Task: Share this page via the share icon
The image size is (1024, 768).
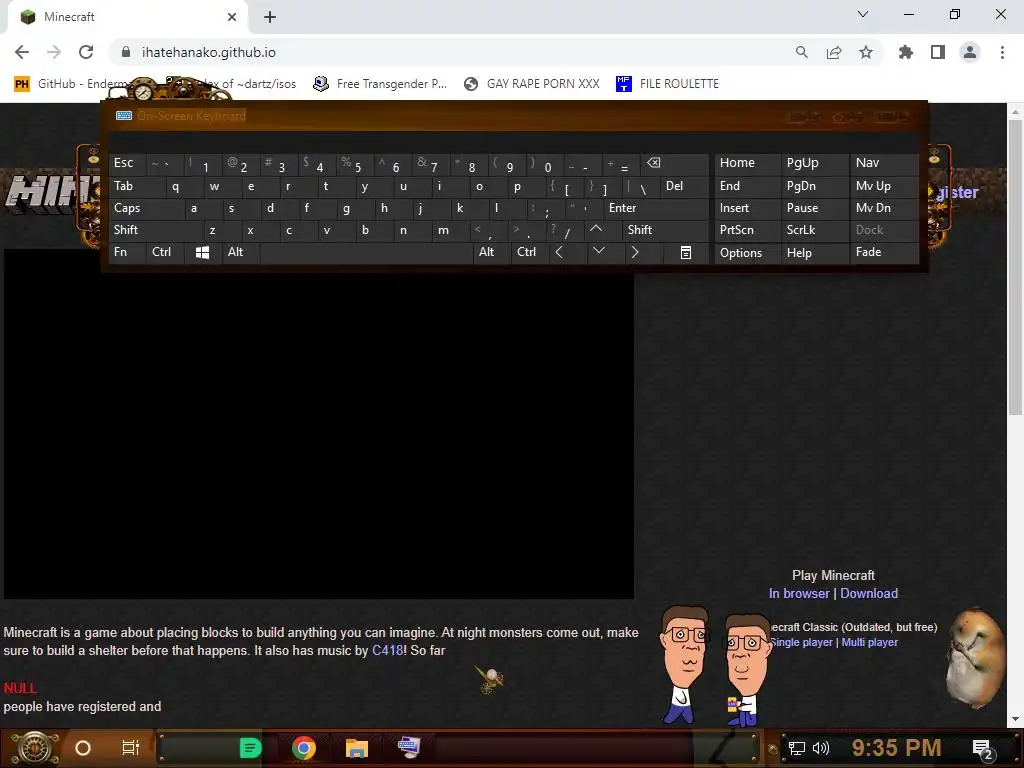Action: coord(834,52)
